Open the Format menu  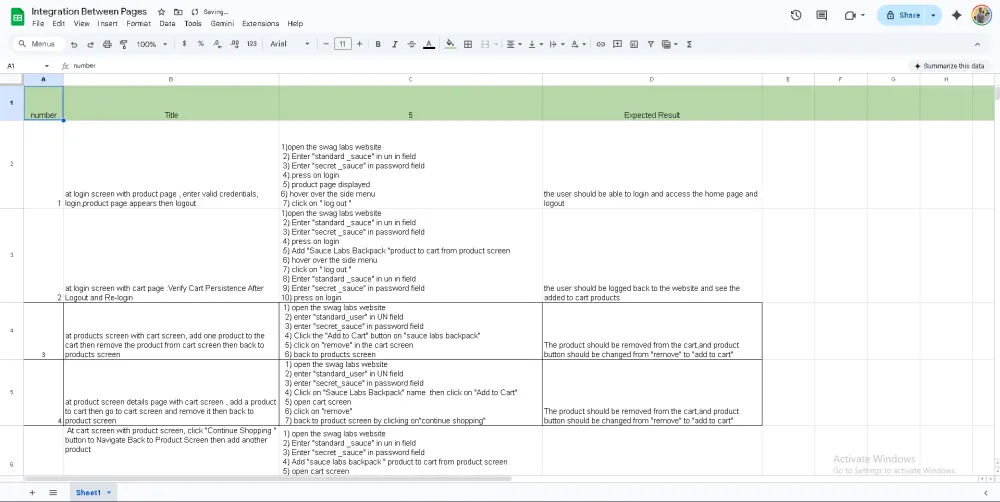click(138, 24)
